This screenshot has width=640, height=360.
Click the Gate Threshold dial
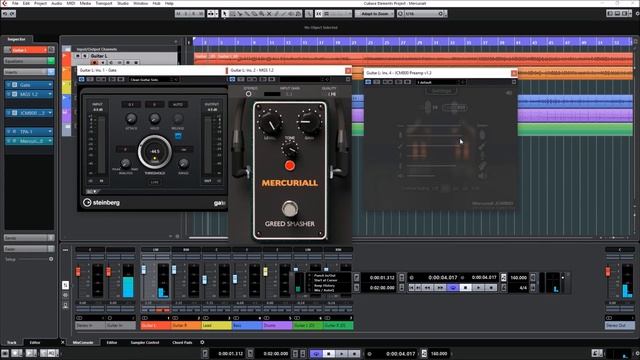coord(155,151)
